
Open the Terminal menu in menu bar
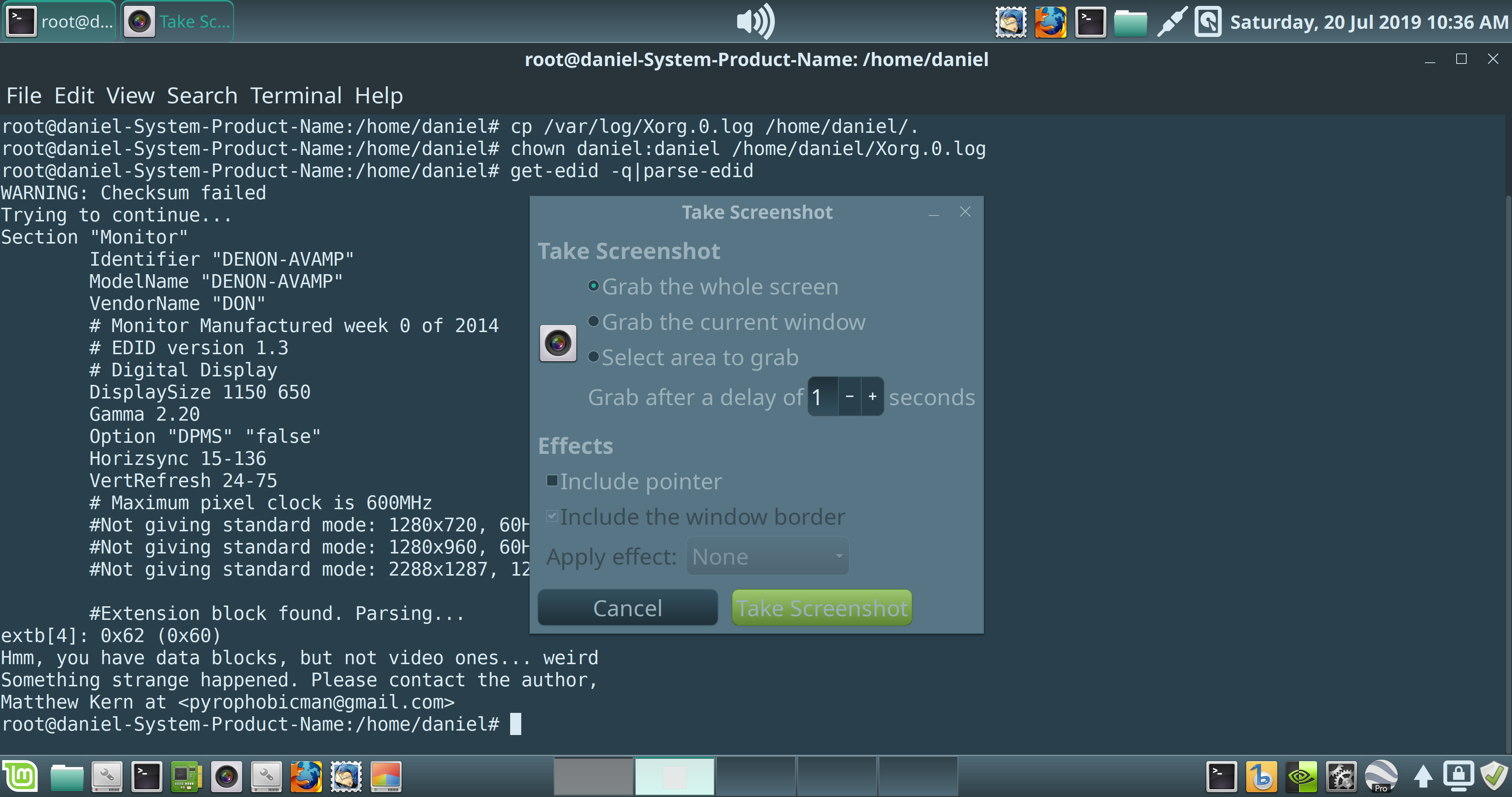296,96
